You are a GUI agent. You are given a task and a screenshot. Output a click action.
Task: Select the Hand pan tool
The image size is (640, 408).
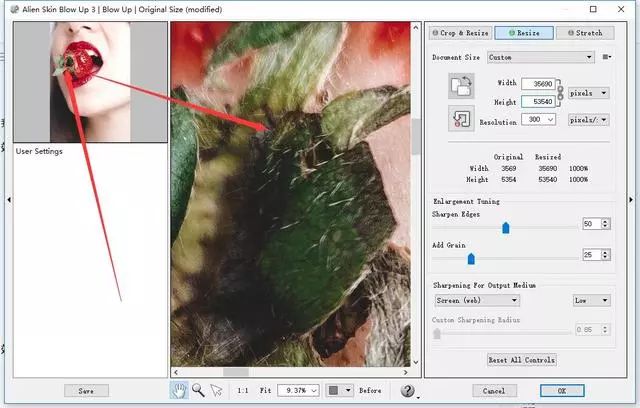point(179,390)
